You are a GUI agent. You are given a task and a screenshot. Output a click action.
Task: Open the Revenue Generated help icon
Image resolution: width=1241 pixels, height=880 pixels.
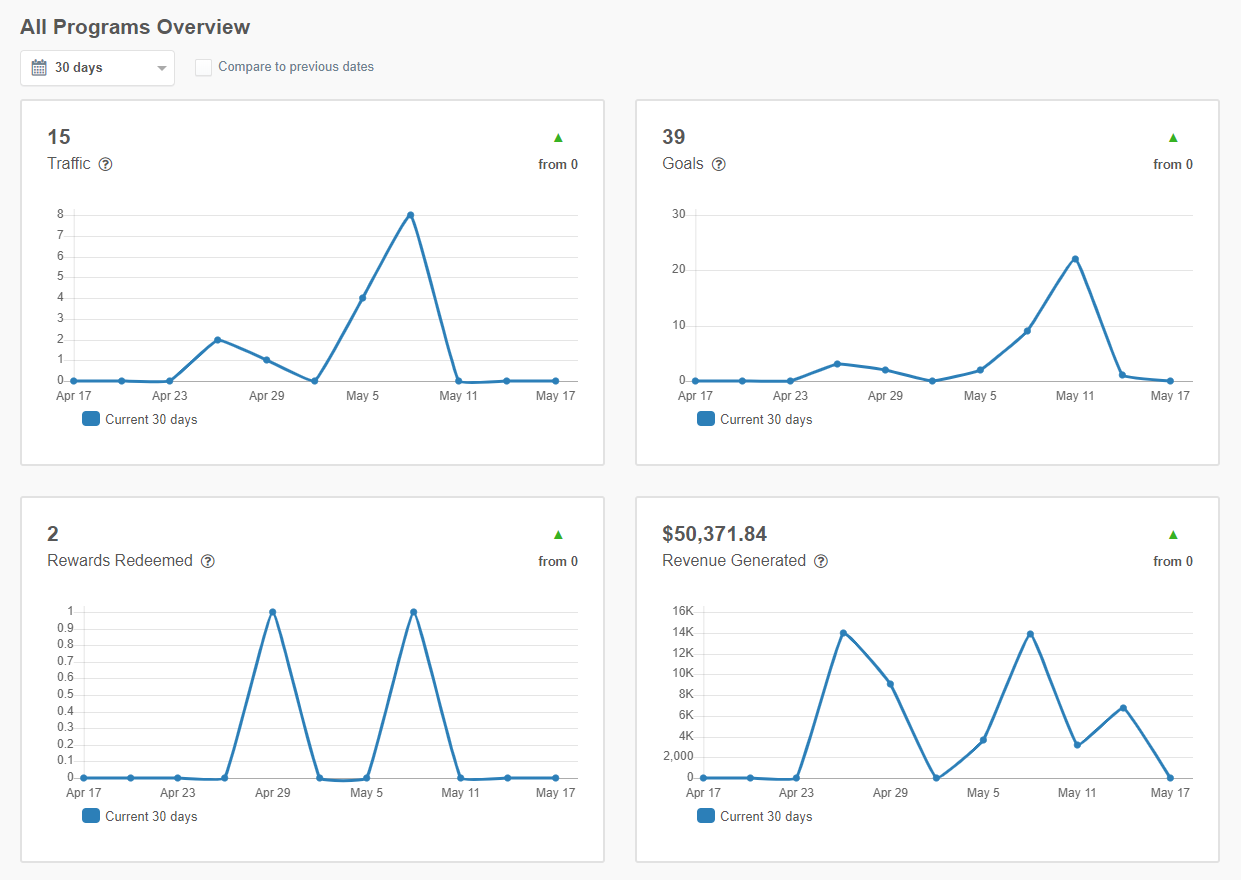coord(821,561)
